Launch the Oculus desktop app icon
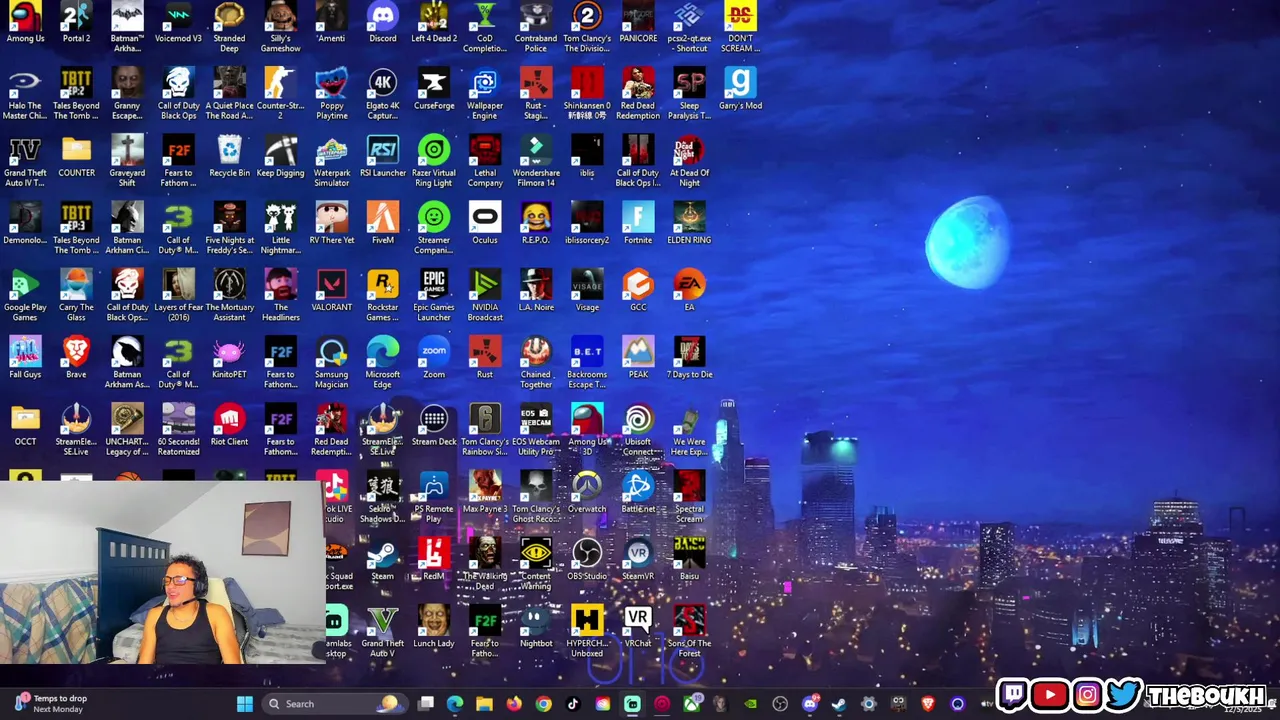 [x=485, y=223]
